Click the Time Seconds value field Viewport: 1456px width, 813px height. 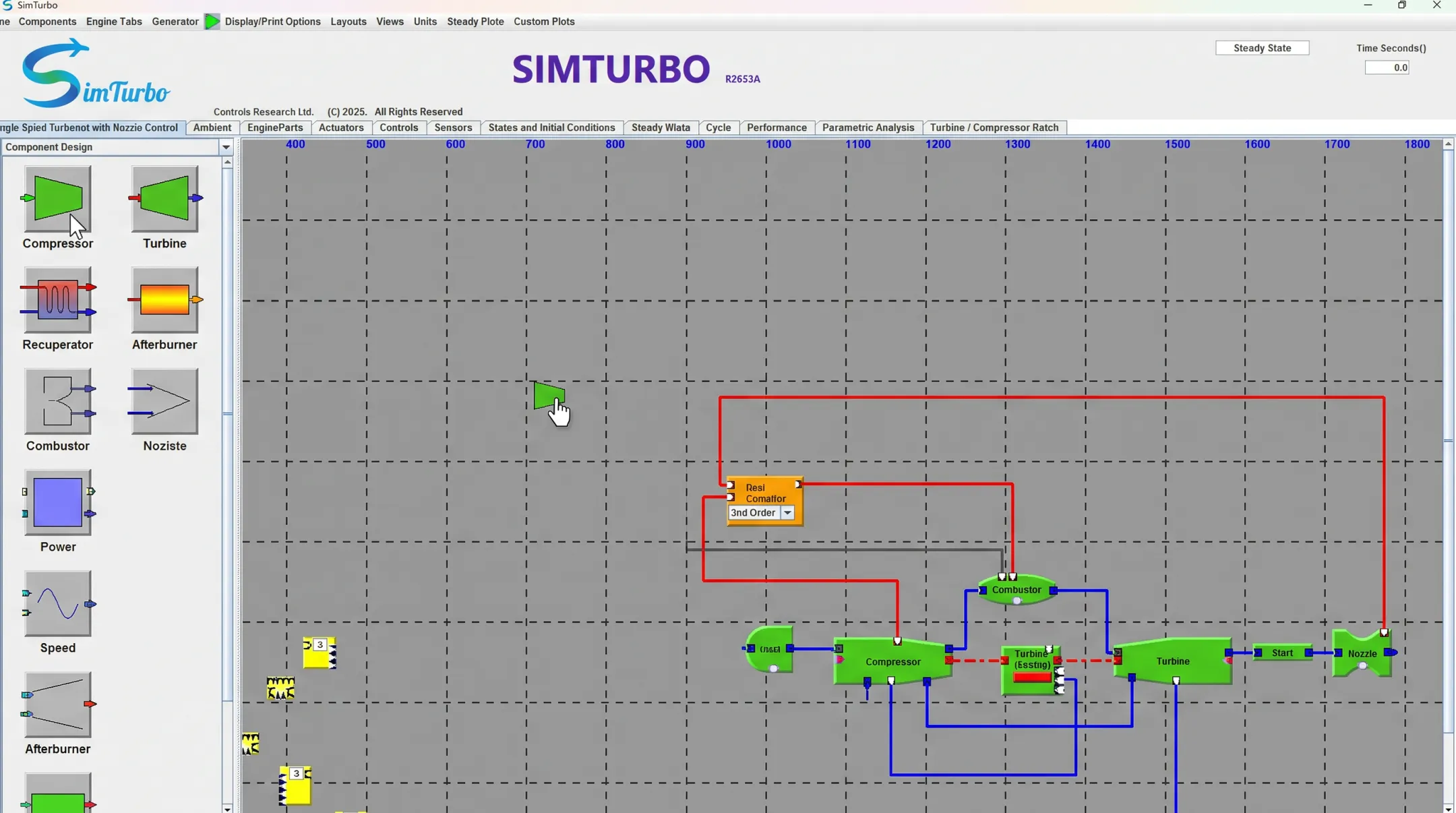[1387, 67]
